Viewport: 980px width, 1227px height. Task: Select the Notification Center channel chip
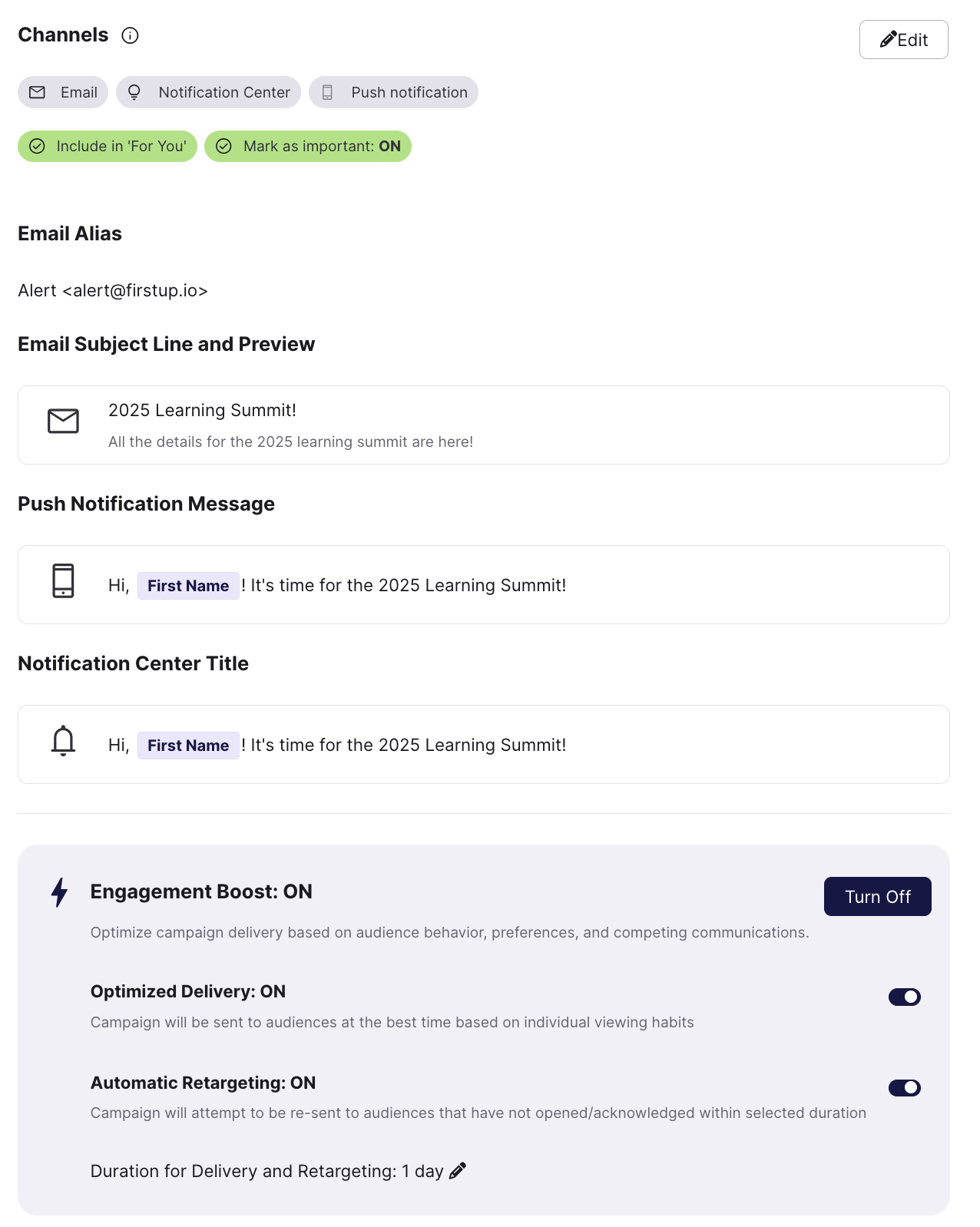point(208,92)
